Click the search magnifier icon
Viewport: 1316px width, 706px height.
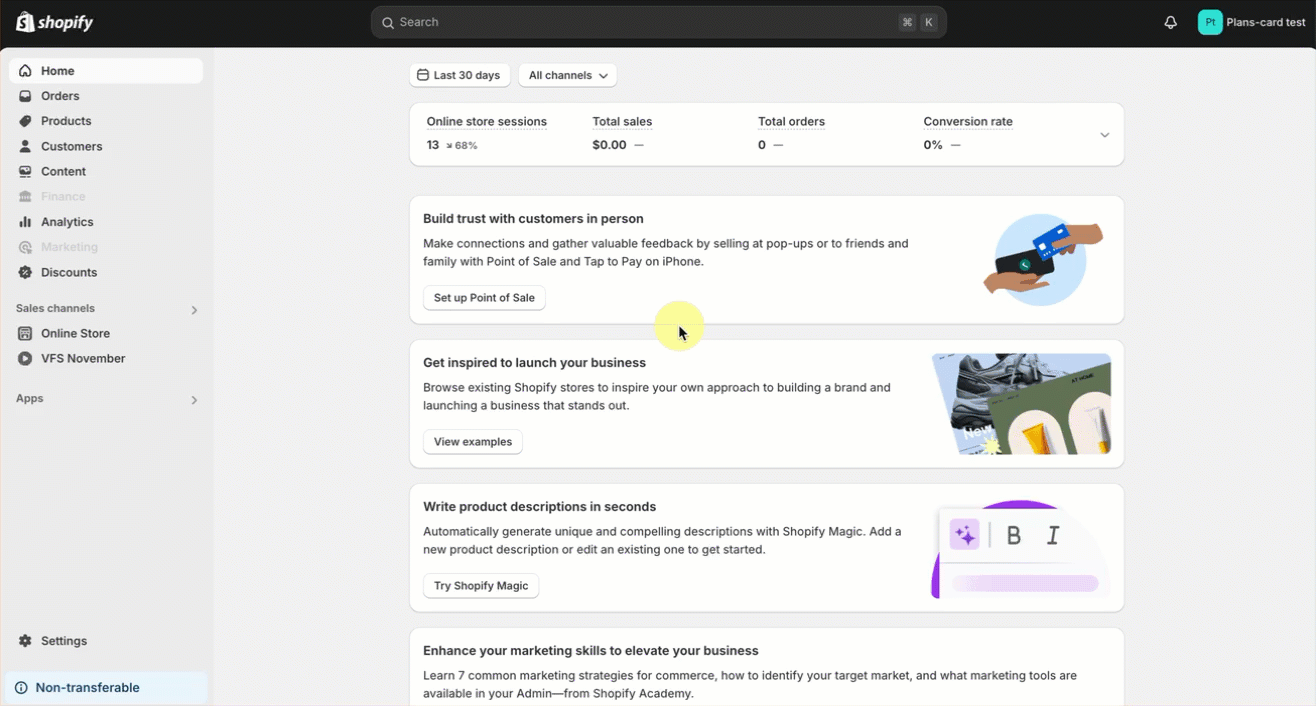coord(388,22)
